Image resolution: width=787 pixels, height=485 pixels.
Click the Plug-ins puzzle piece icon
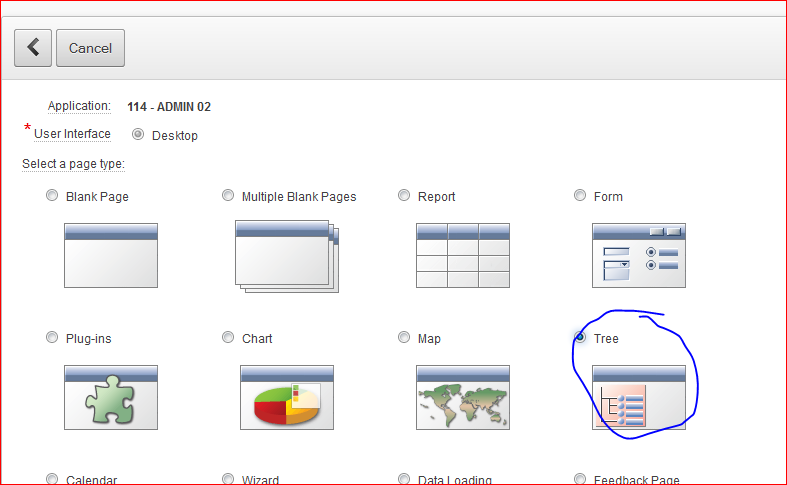(x=111, y=398)
